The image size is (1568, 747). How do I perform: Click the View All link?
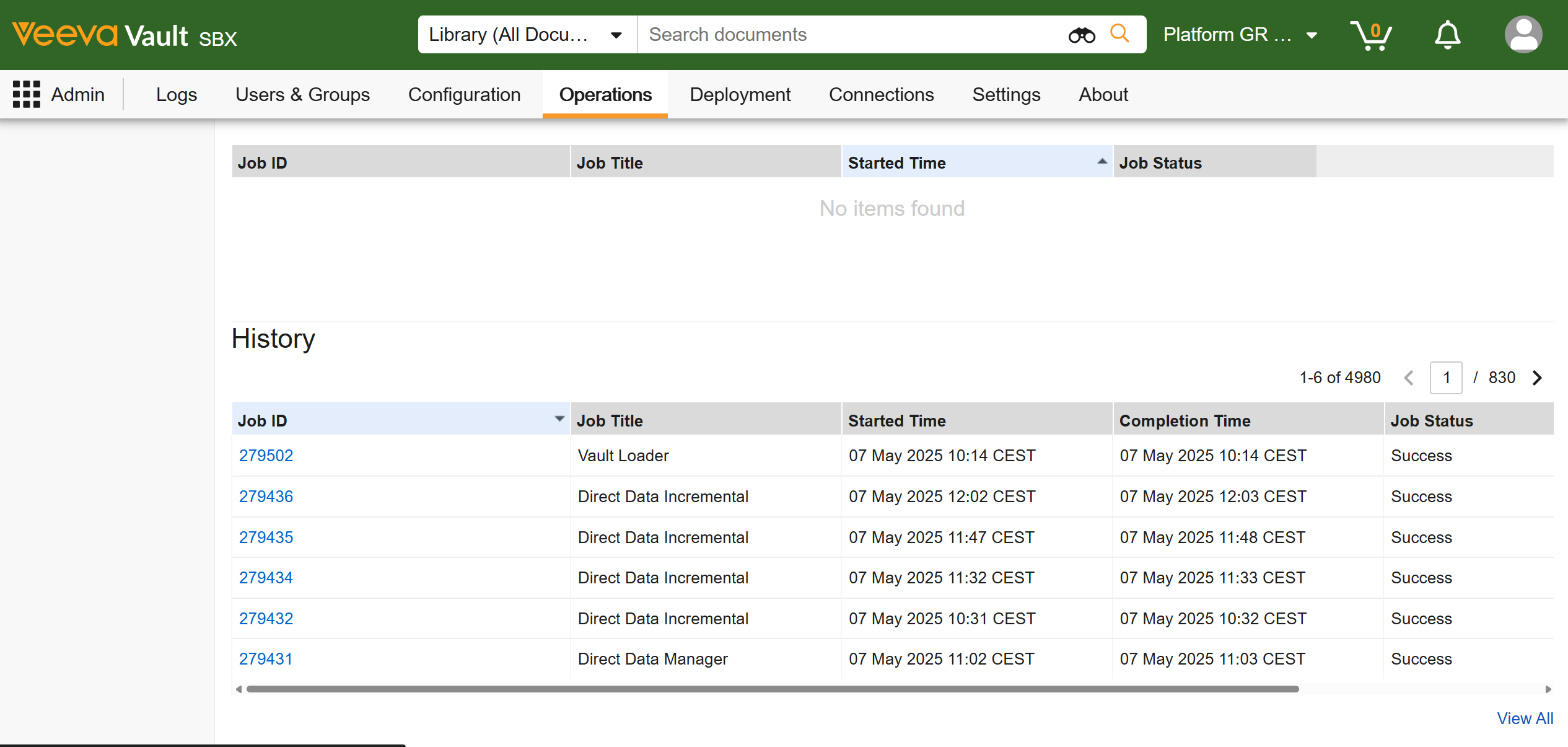pyautogui.click(x=1525, y=718)
